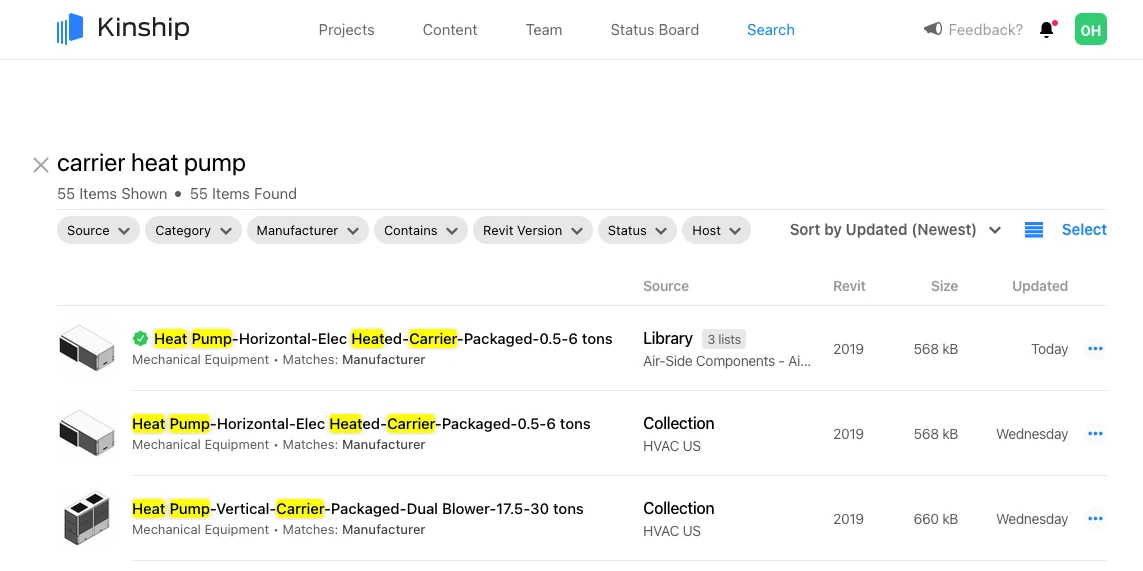The width and height of the screenshot is (1143, 571).
Task: Click the Library source label
Action: [668, 338]
